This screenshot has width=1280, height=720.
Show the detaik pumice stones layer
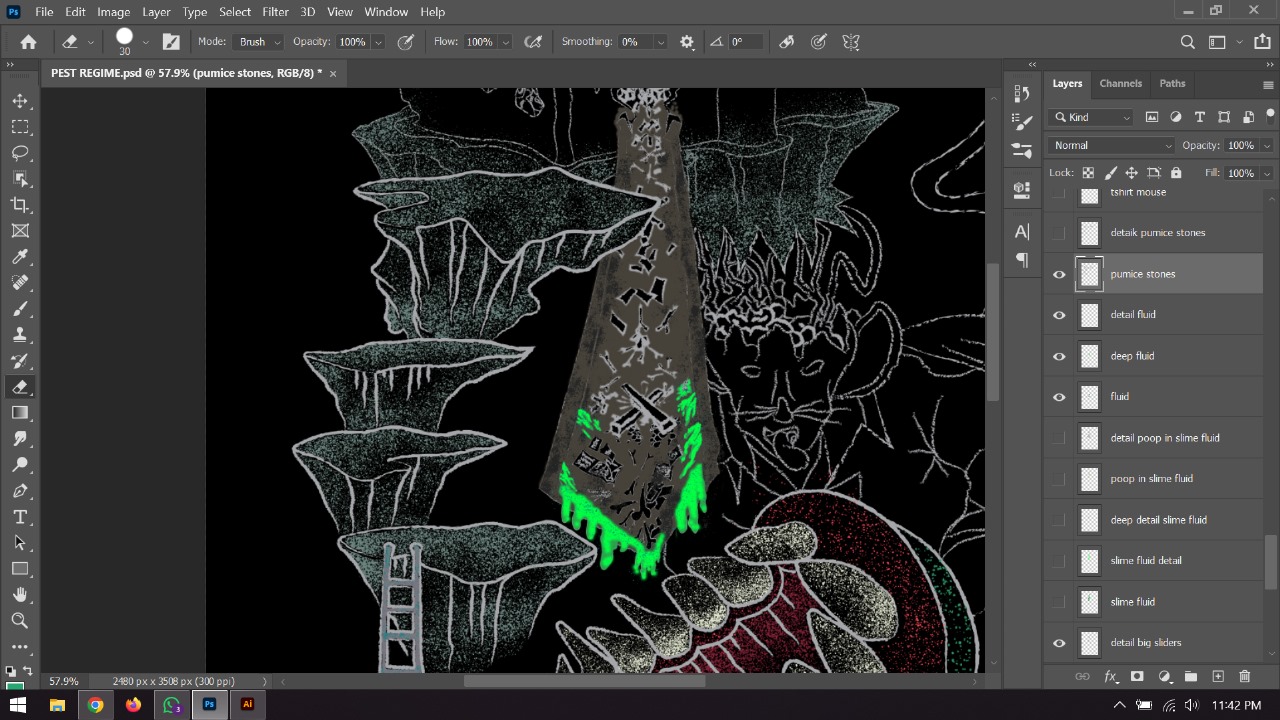point(1059,233)
